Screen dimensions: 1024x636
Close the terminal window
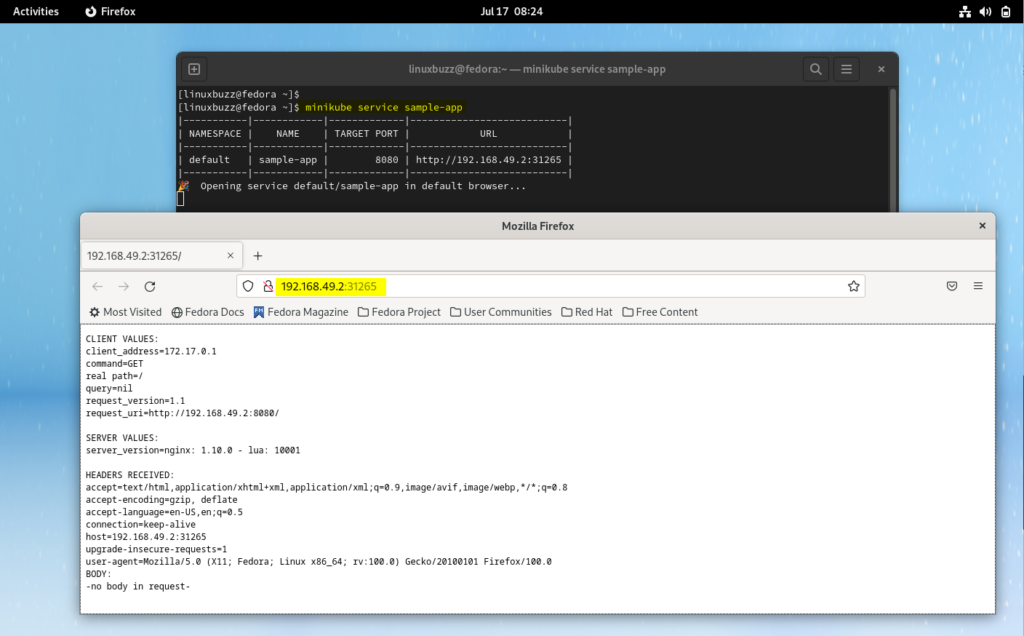[881, 69]
